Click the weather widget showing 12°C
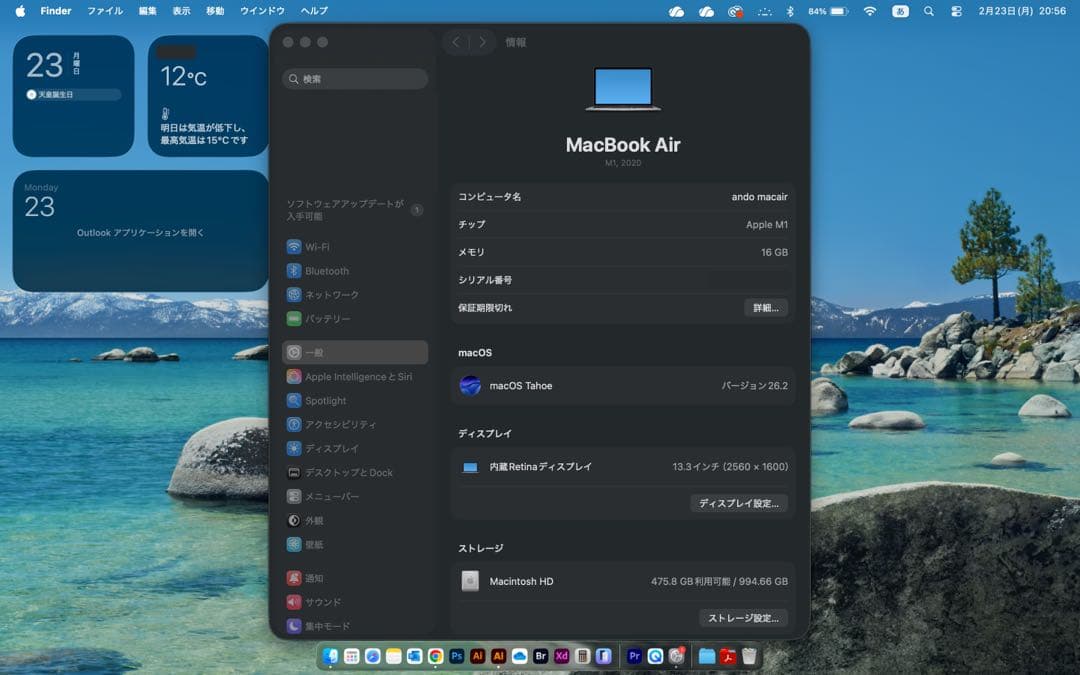Viewport: 1080px width, 675px height. [x=208, y=96]
